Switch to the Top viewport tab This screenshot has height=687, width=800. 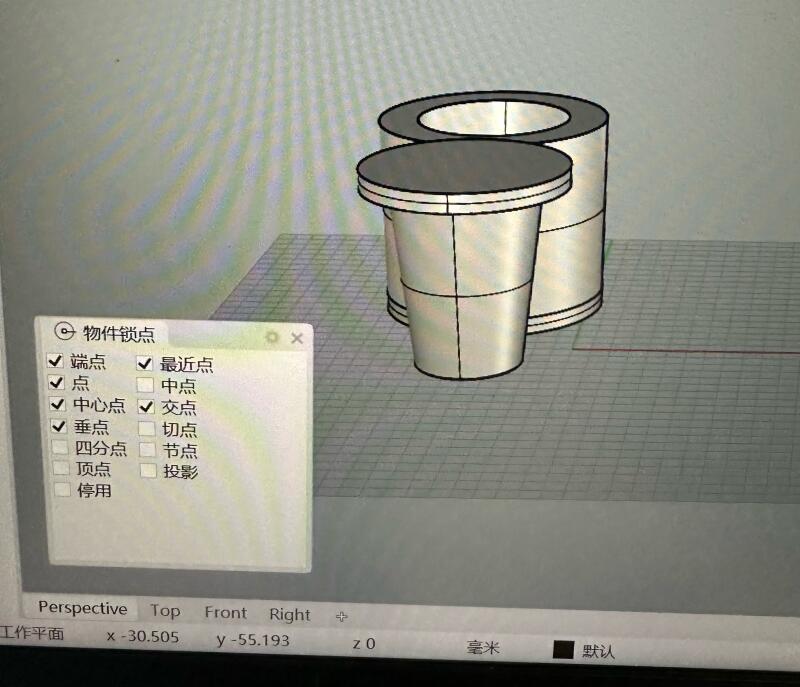click(165, 610)
